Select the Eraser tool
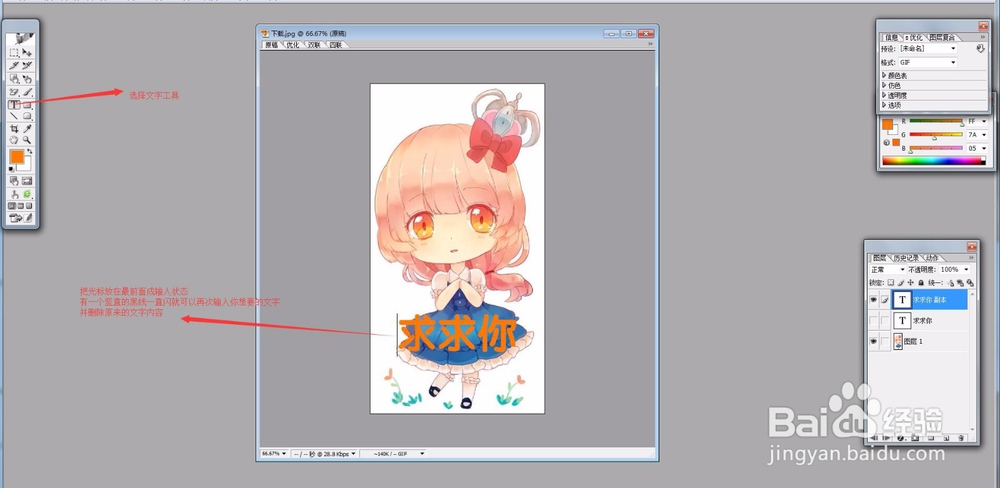The height and width of the screenshot is (488, 1000). (x=13, y=92)
